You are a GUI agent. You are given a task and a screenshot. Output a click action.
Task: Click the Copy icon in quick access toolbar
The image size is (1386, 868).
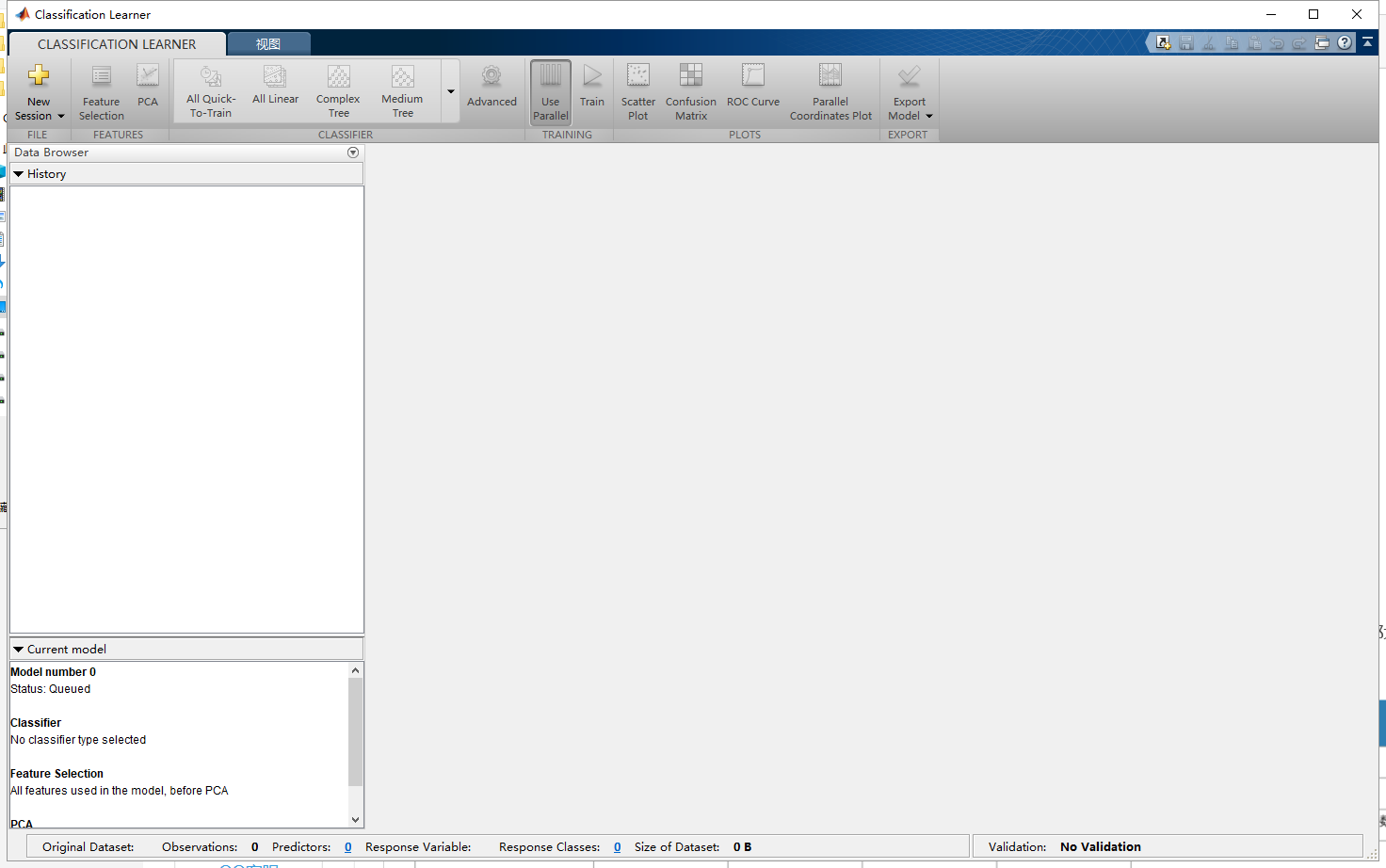click(1232, 43)
